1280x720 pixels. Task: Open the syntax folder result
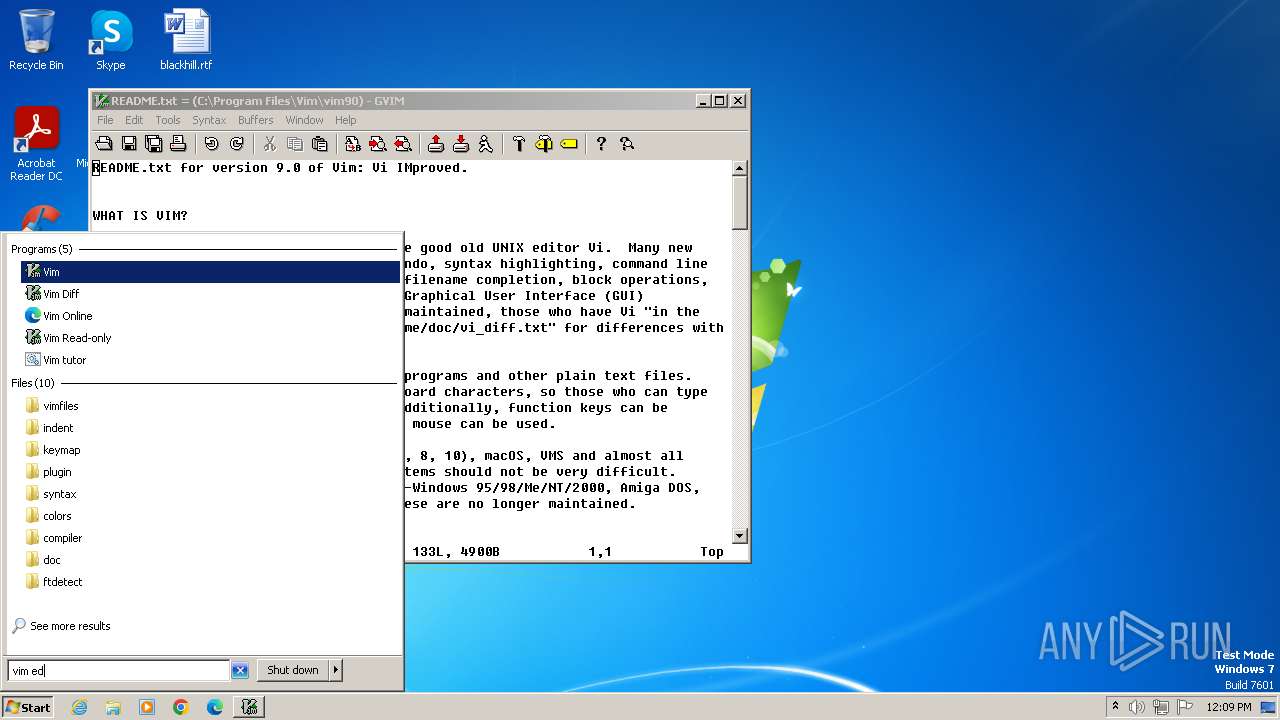[x=210, y=494]
